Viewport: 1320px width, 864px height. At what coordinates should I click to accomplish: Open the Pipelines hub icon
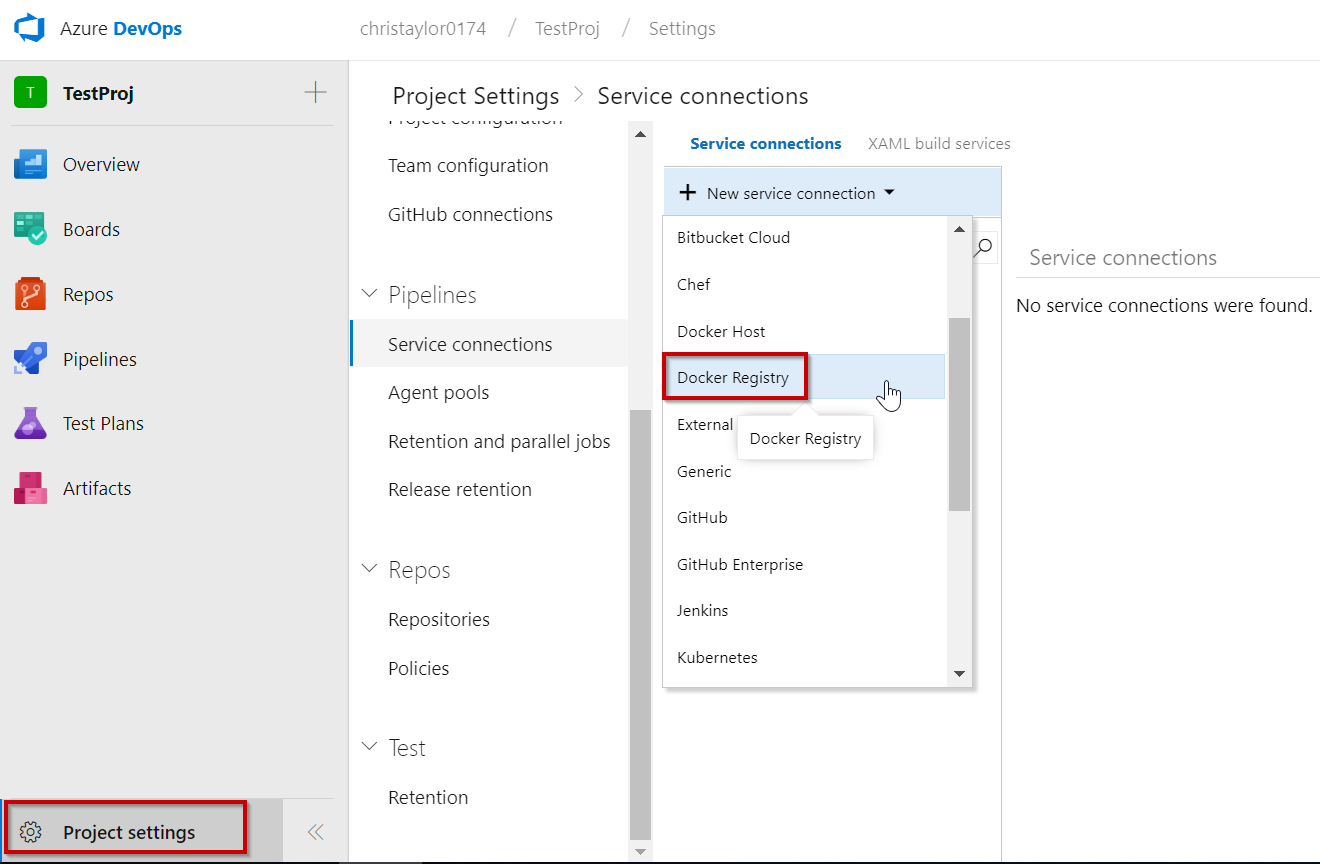coord(30,359)
